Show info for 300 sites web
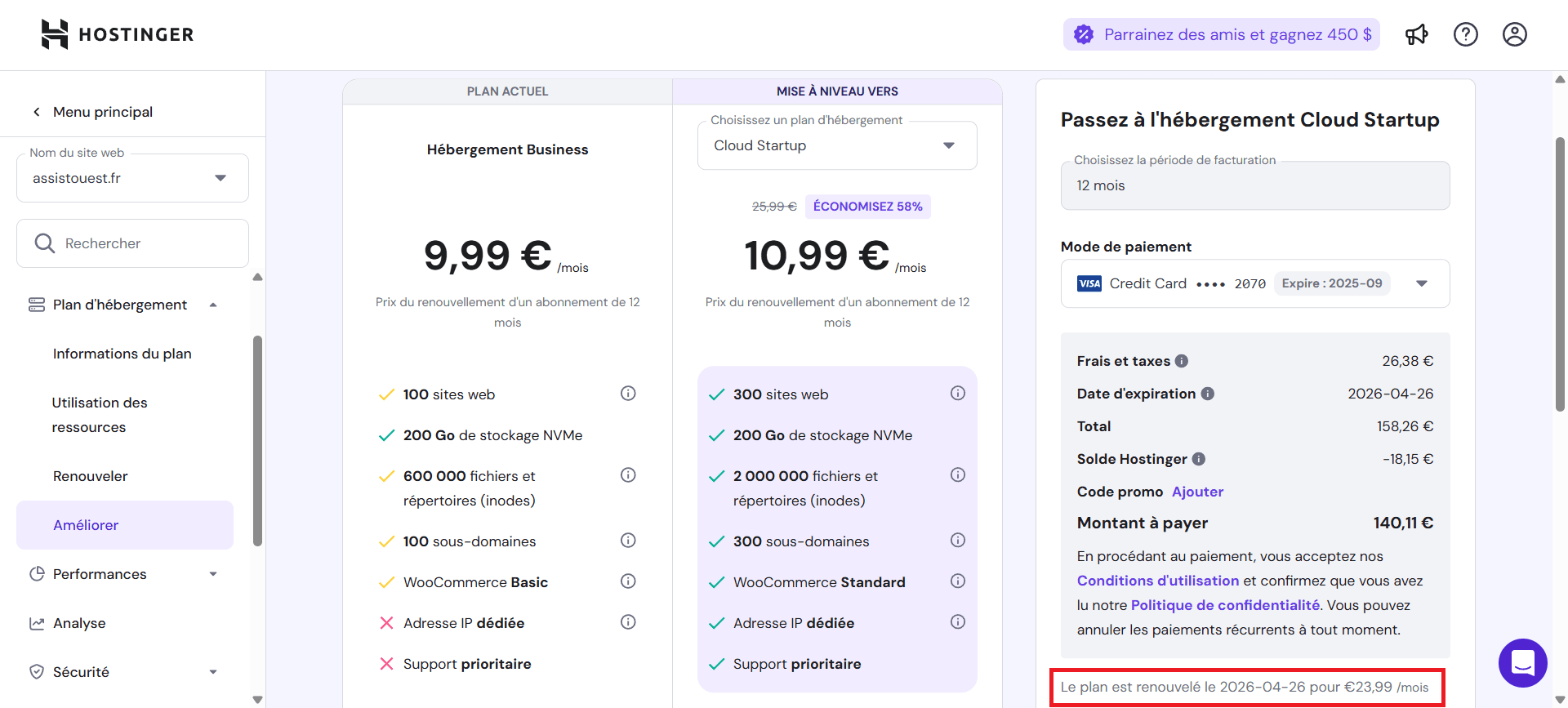Screen dimensions: 1568x708 [957, 394]
